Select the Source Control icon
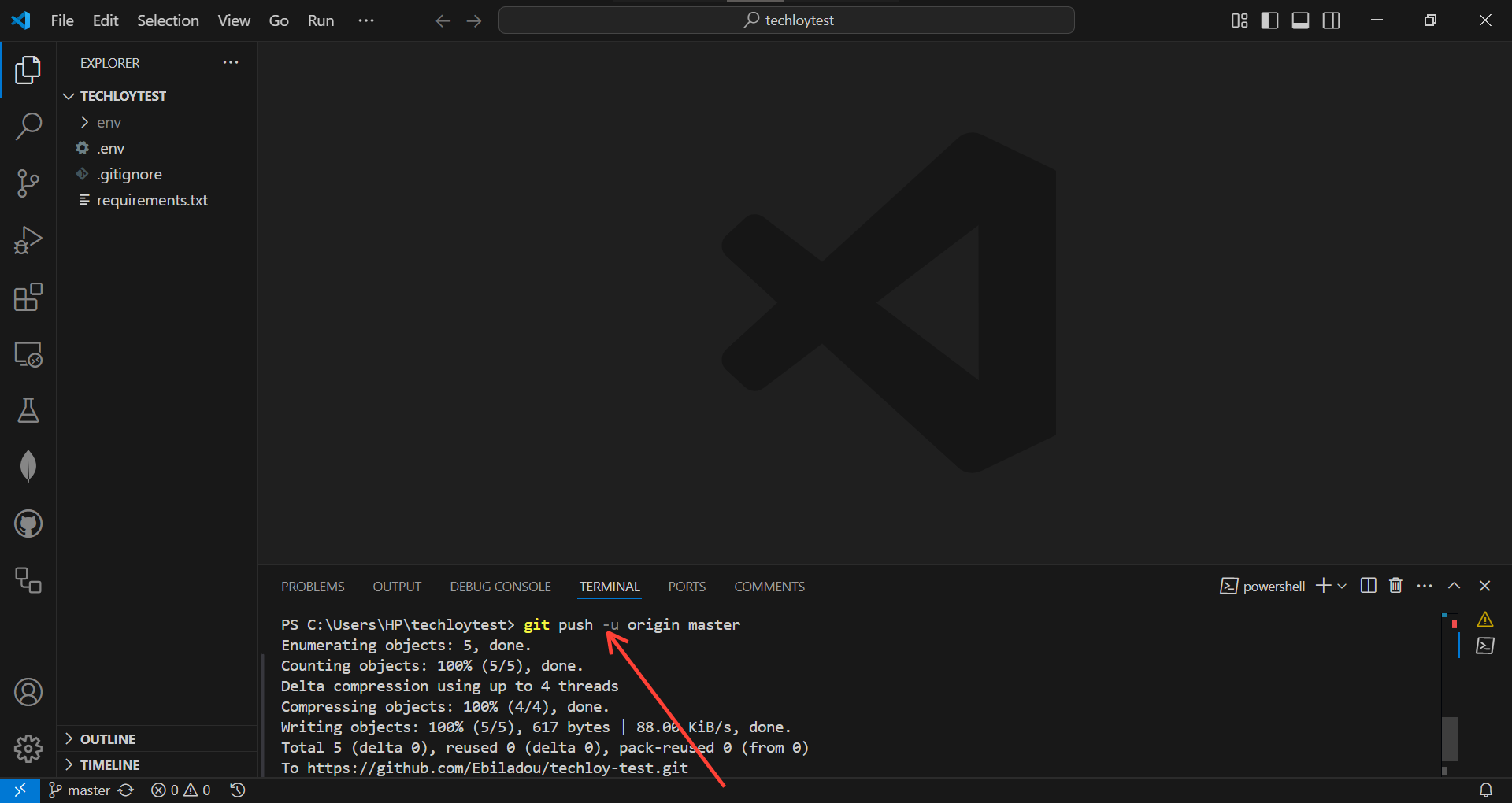This screenshot has height=803, width=1512. coord(28,183)
